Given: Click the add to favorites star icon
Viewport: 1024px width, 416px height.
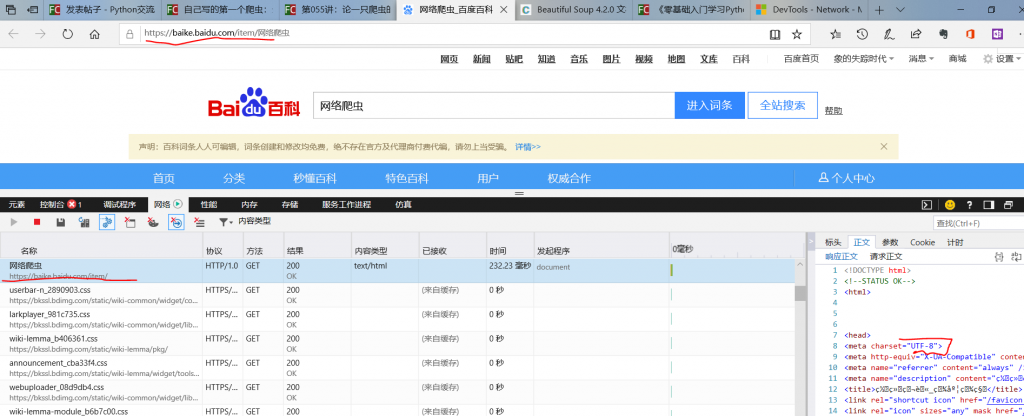Looking at the screenshot, I should click(797, 34).
